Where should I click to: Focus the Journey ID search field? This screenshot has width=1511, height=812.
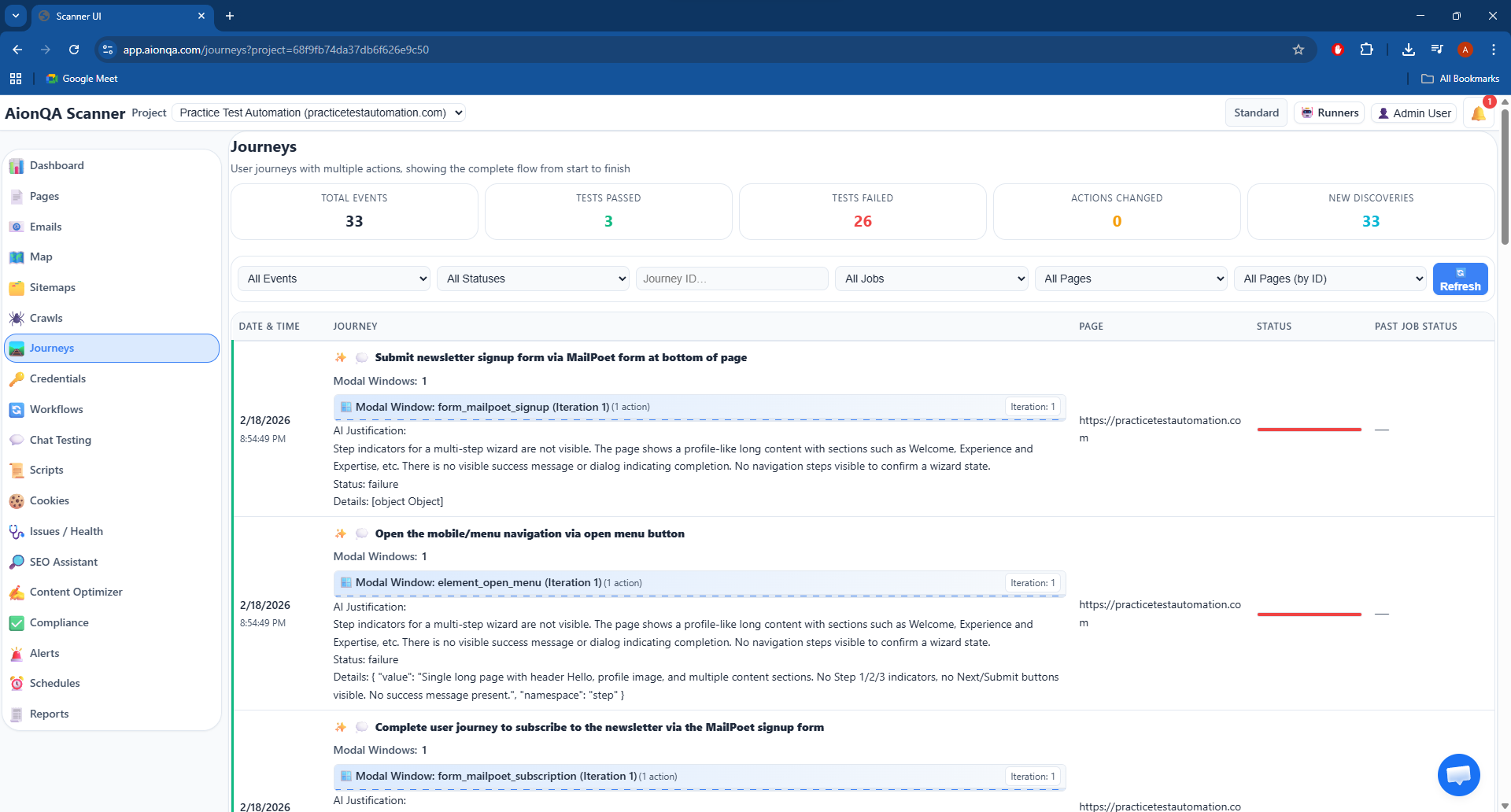pos(731,279)
